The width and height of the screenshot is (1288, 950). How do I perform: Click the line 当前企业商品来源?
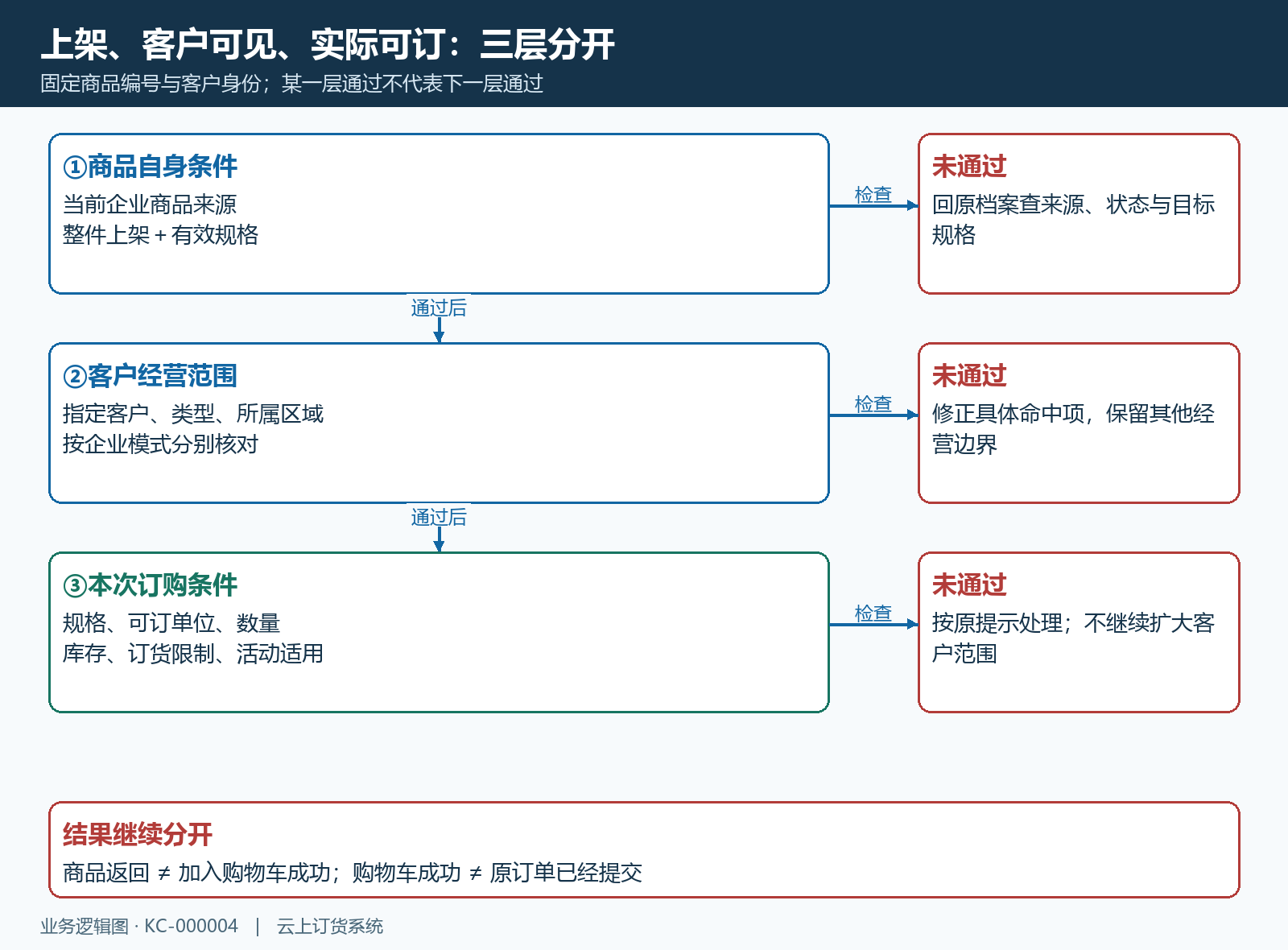[150, 204]
